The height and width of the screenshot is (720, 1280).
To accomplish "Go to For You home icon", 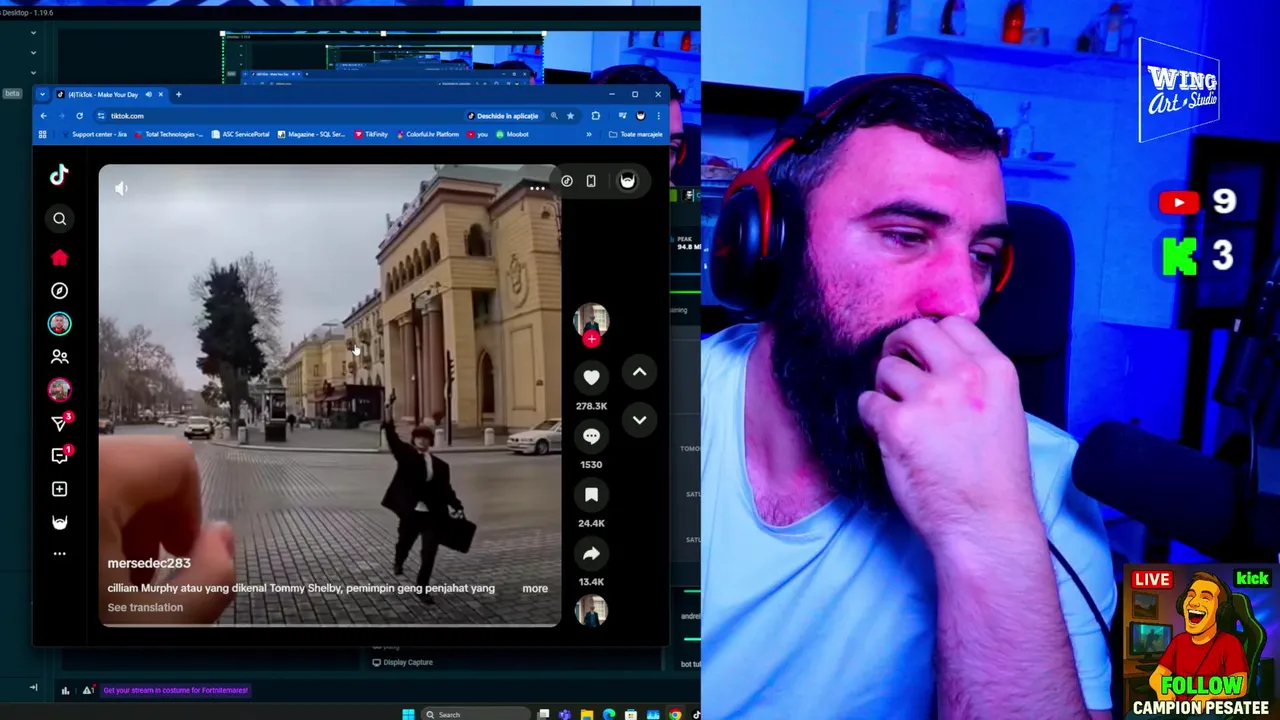I will click(59, 258).
